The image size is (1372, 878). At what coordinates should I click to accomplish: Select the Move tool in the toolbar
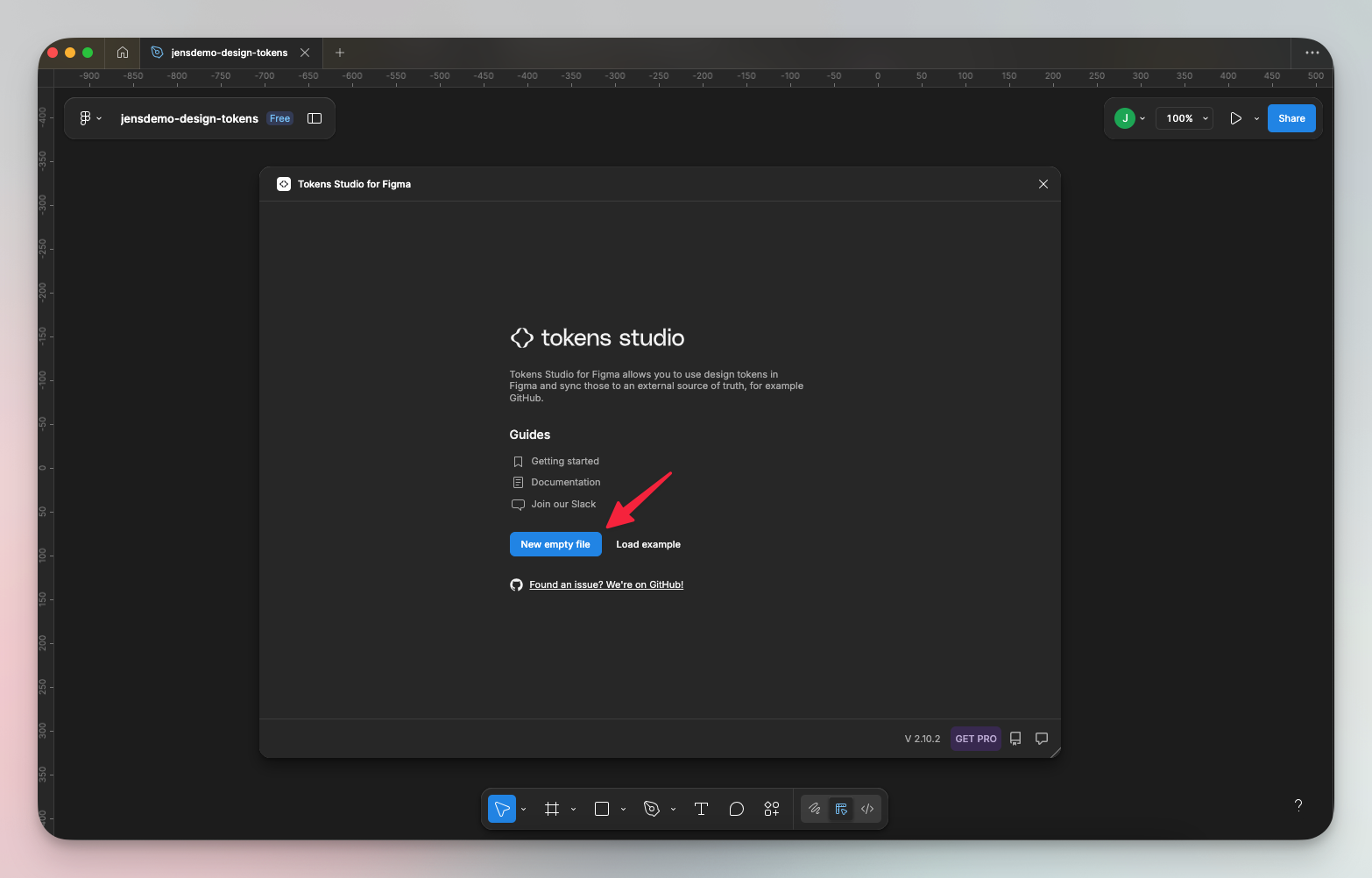coord(502,809)
